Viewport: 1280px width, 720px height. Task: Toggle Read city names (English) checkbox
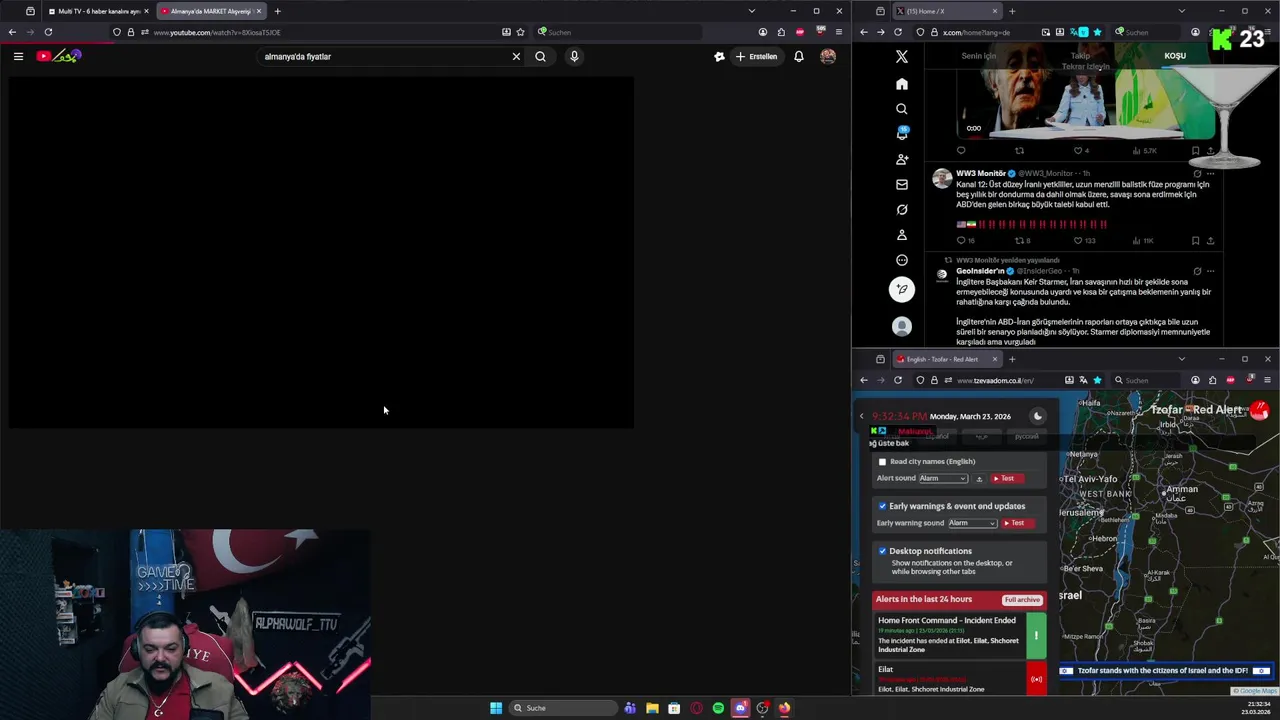[882, 462]
